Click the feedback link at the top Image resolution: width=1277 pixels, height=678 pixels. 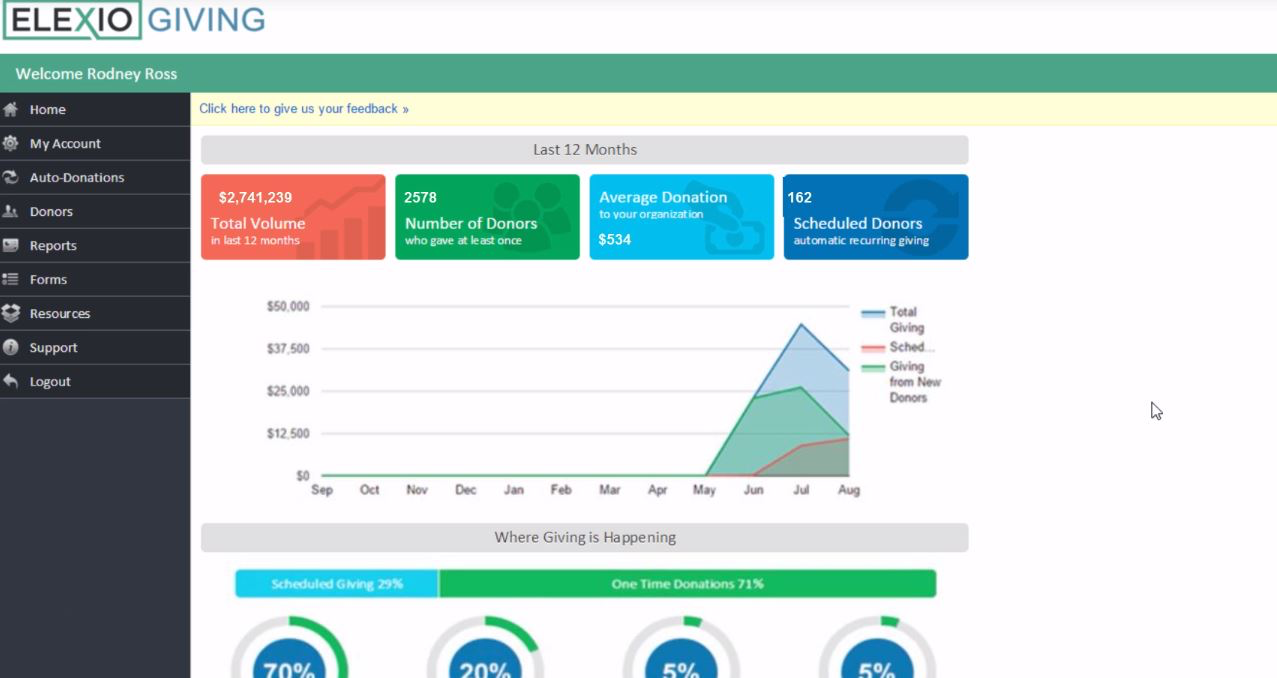pyautogui.click(x=302, y=108)
